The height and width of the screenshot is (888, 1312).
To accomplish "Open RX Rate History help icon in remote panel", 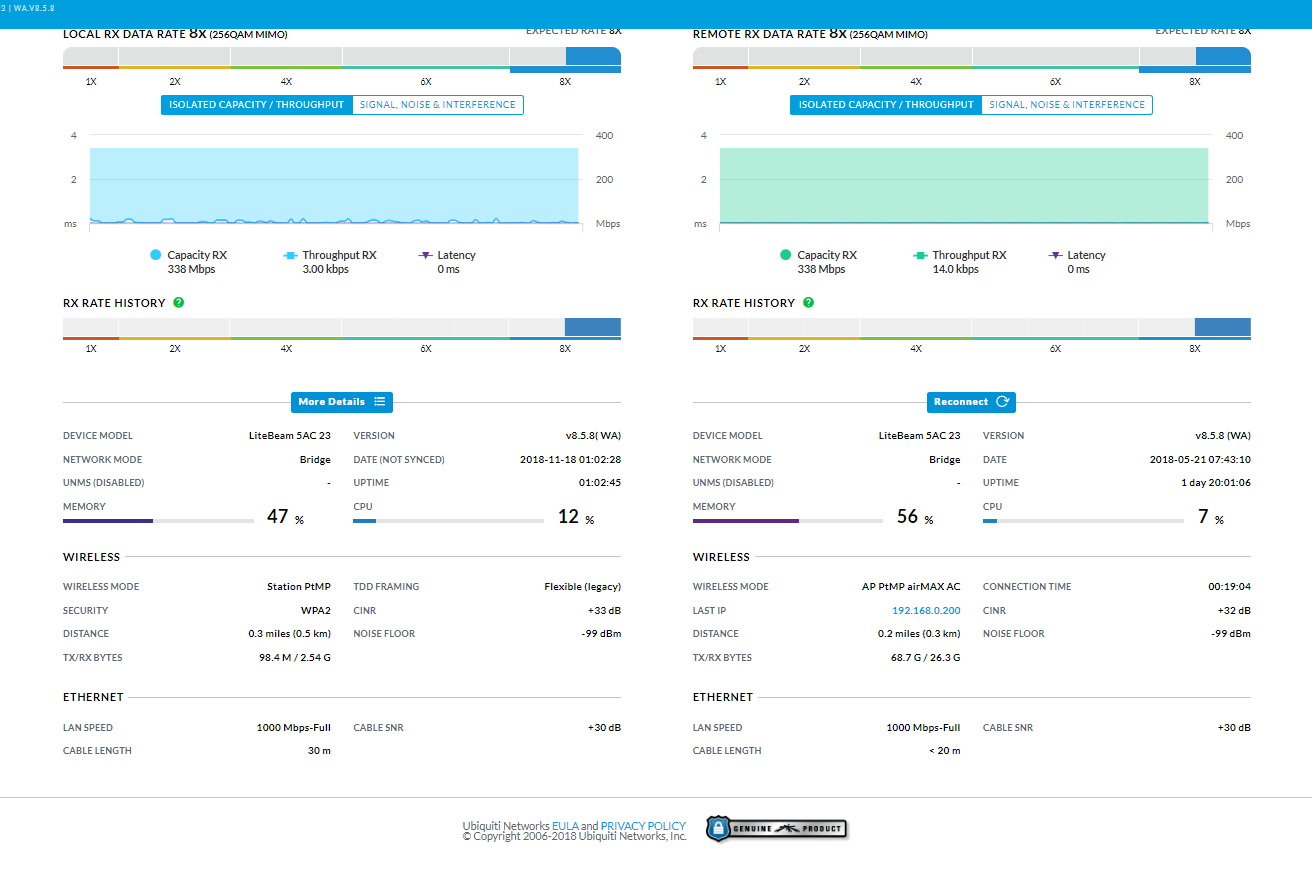I will coord(808,302).
